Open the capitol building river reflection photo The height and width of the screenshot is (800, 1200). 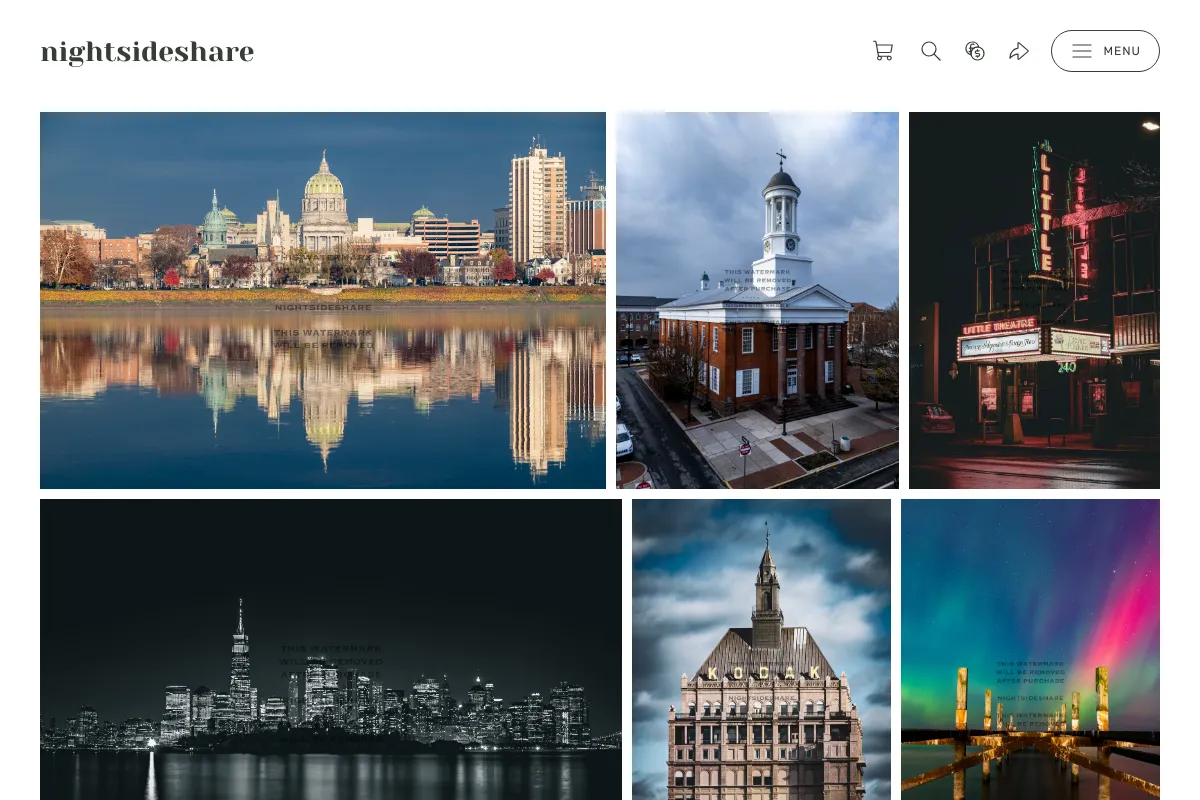click(323, 300)
